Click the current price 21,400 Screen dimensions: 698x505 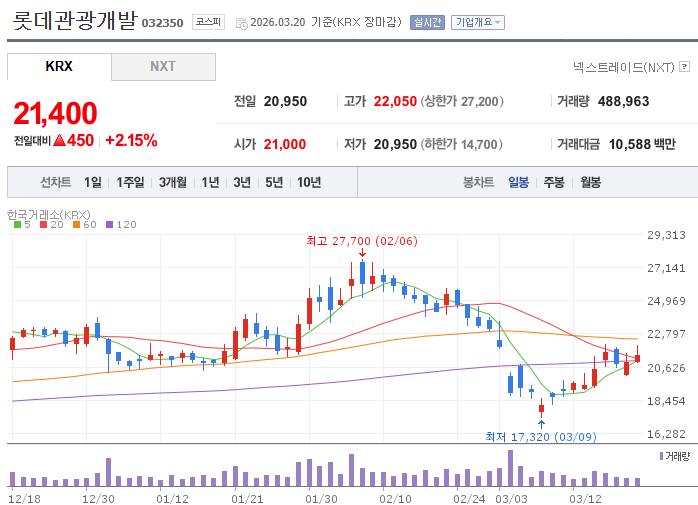(55, 113)
